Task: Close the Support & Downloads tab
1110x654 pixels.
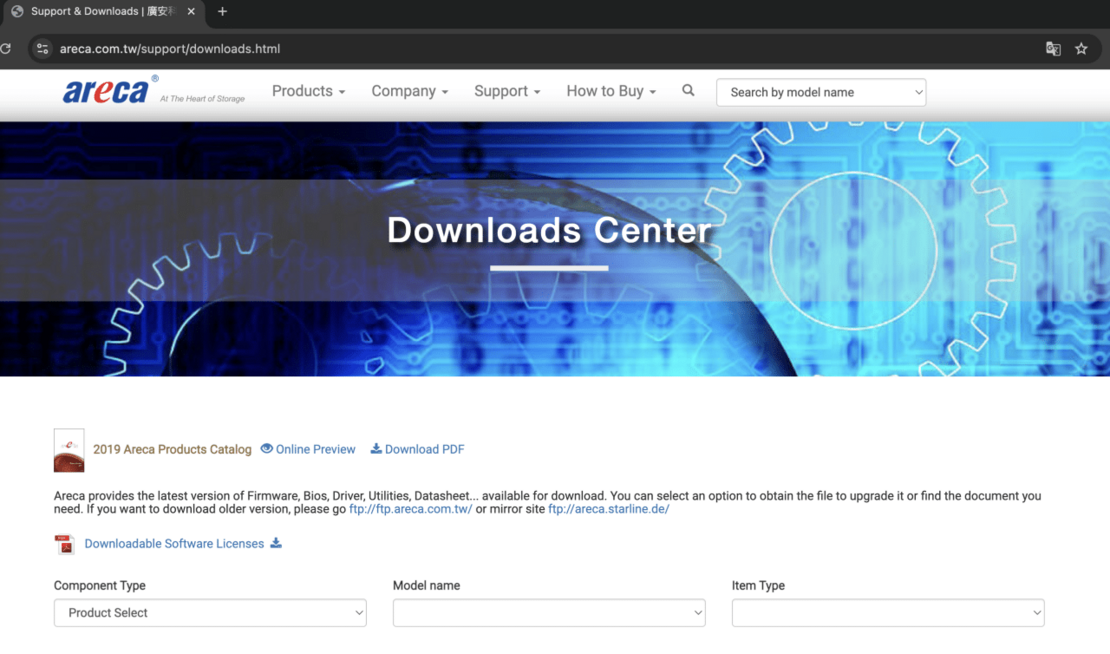Action: click(x=191, y=12)
